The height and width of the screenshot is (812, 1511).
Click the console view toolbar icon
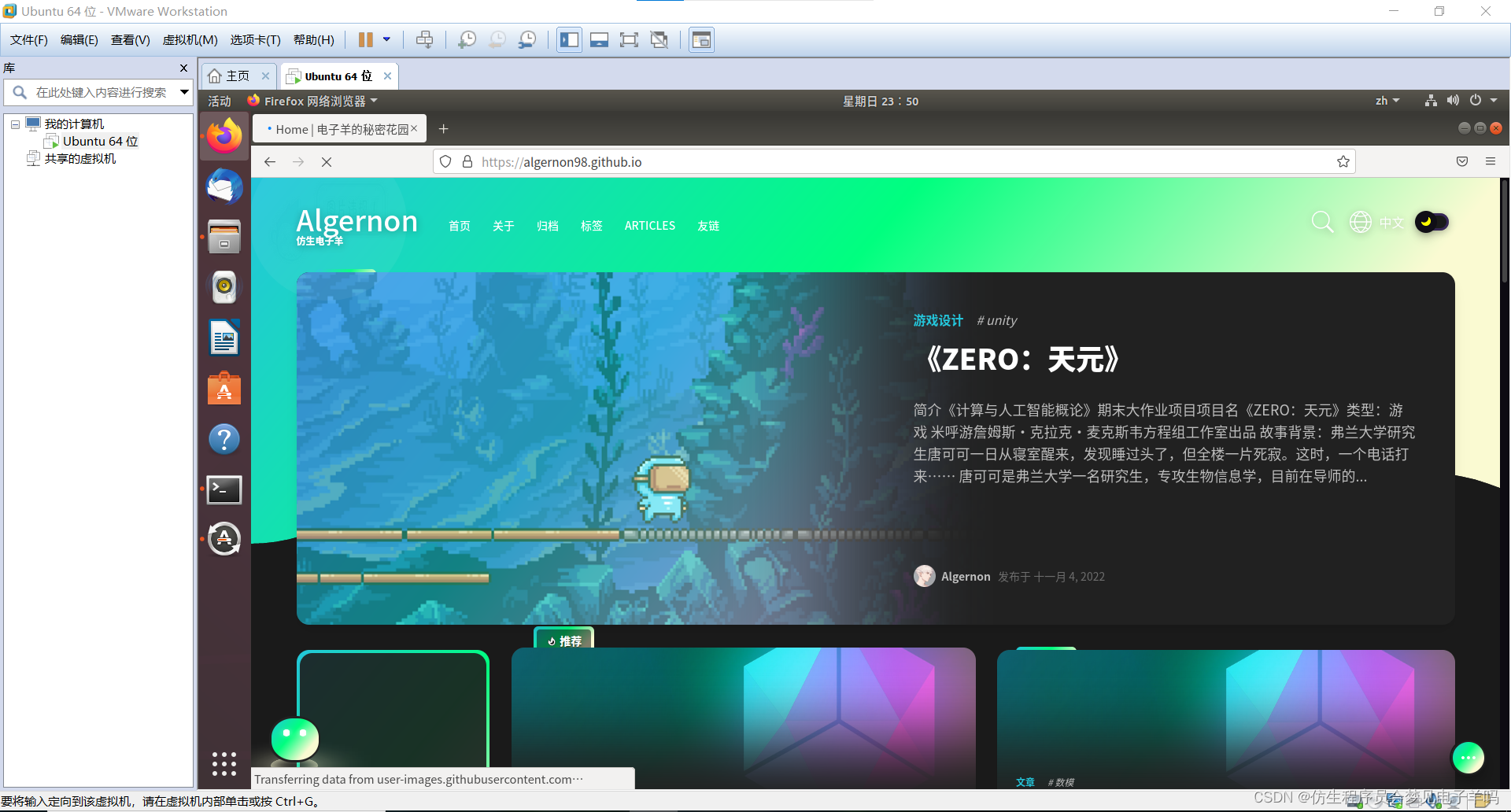click(701, 39)
